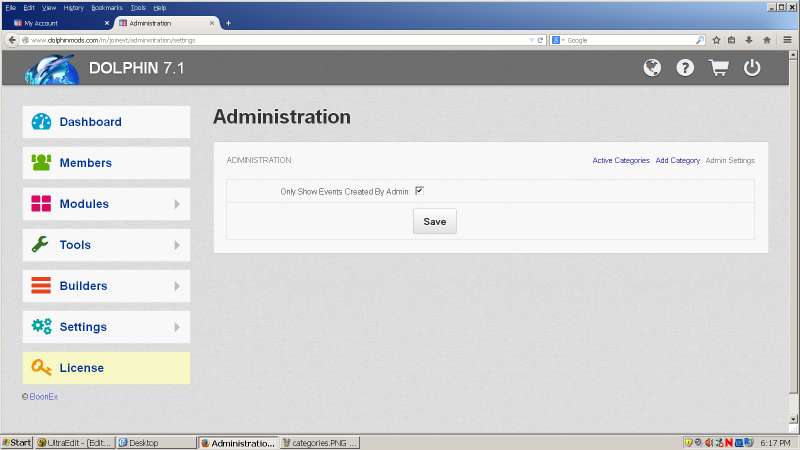This screenshot has width=800, height=450.
Task: Open the History menu
Action: (x=73, y=8)
